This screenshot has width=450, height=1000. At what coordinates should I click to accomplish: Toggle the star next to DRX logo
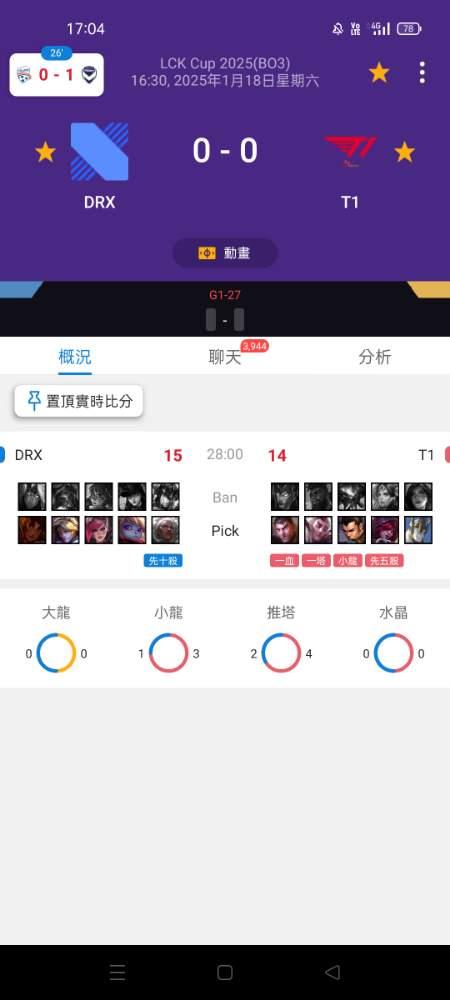[x=45, y=152]
